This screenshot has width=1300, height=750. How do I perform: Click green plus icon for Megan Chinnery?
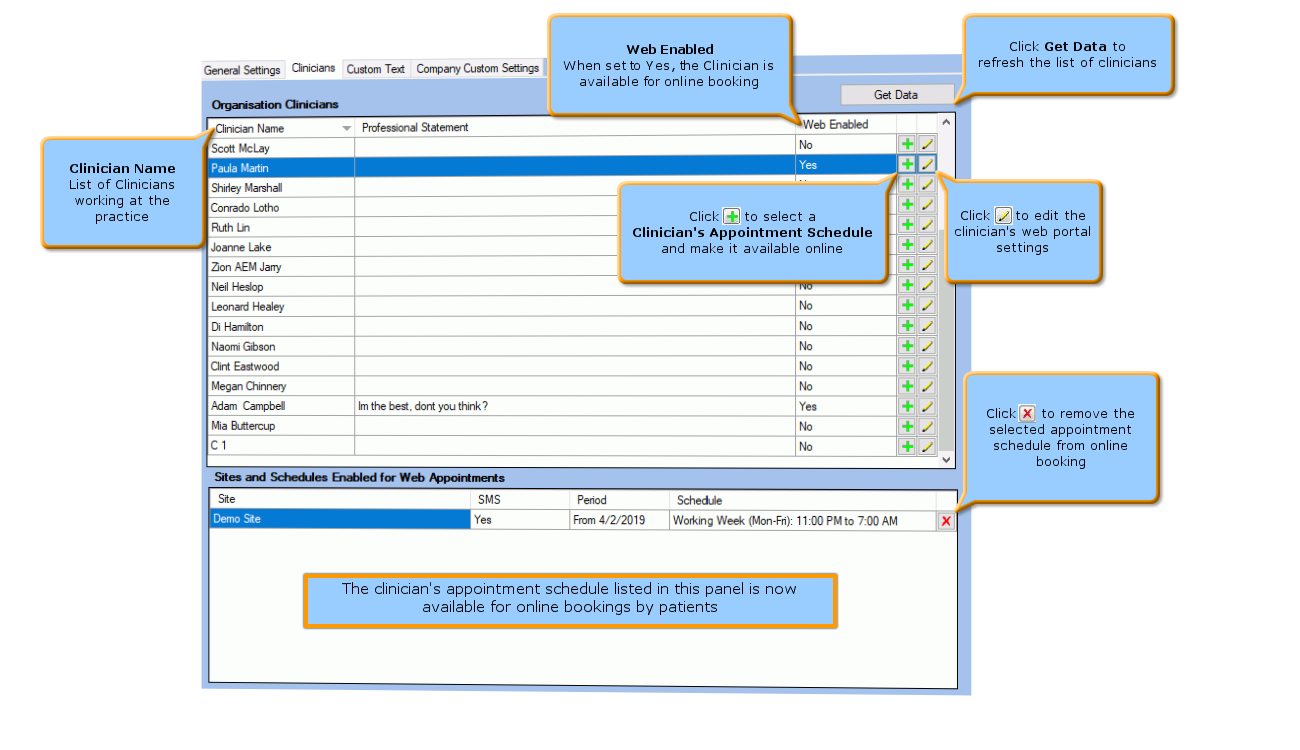[x=907, y=386]
